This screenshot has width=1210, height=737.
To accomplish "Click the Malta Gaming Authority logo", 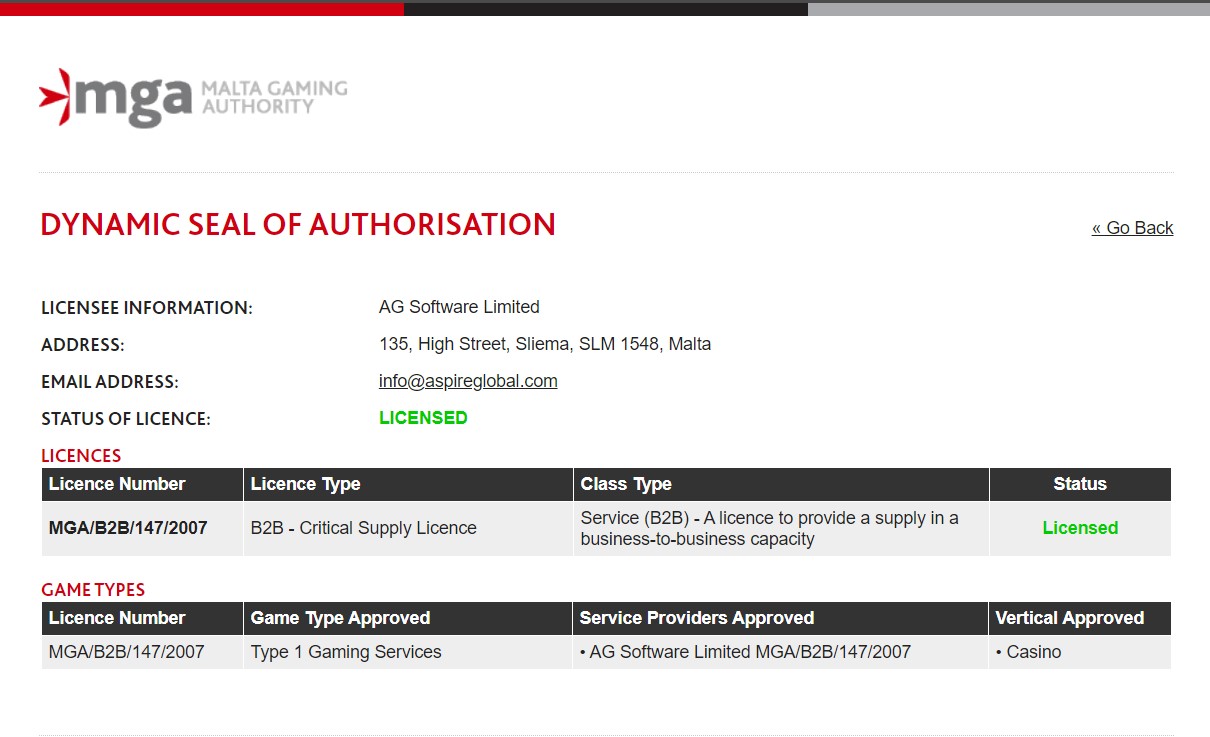I will click(193, 97).
